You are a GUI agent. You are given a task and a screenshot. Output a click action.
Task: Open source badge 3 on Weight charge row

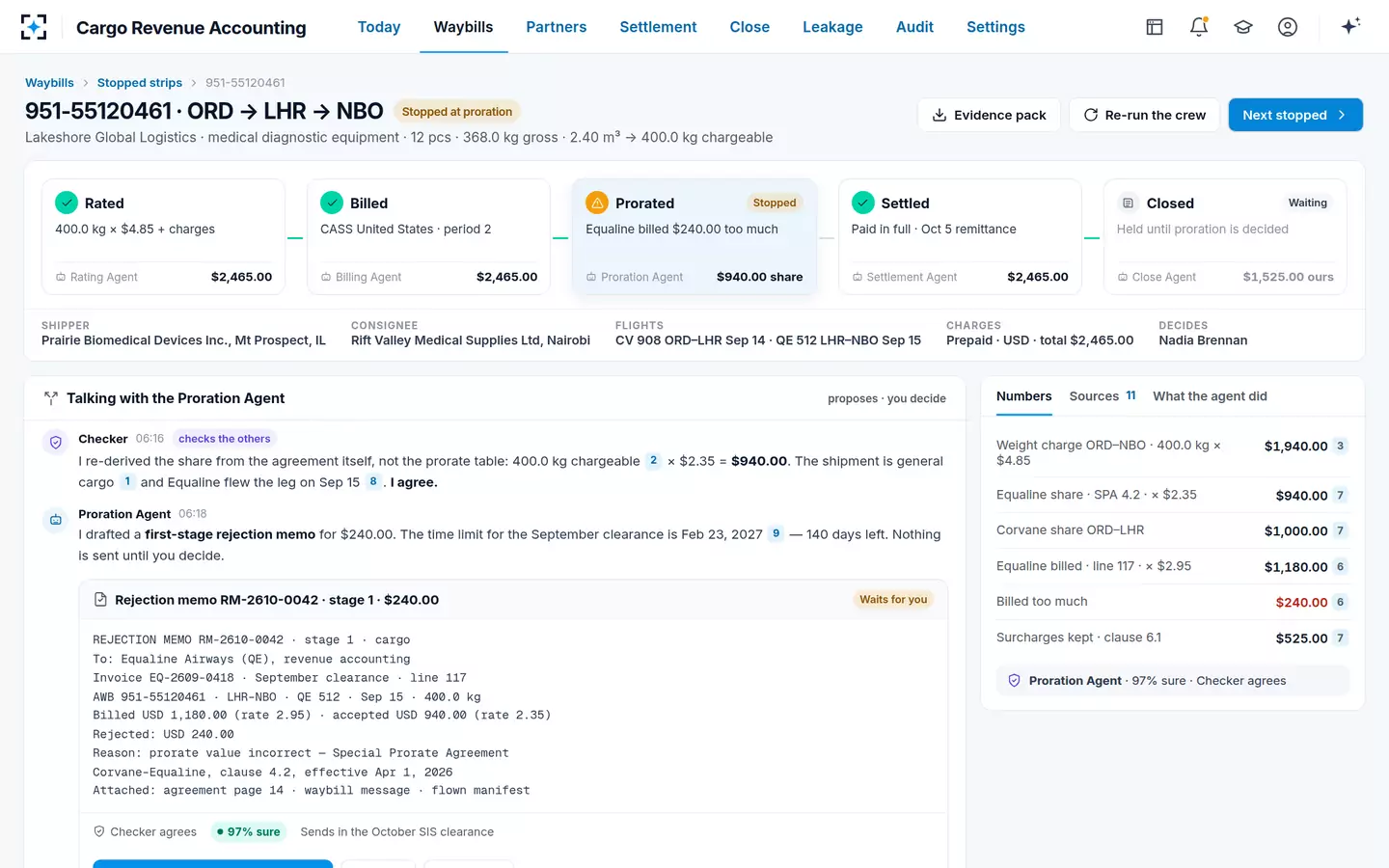pyautogui.click(x=1340, y=446)
